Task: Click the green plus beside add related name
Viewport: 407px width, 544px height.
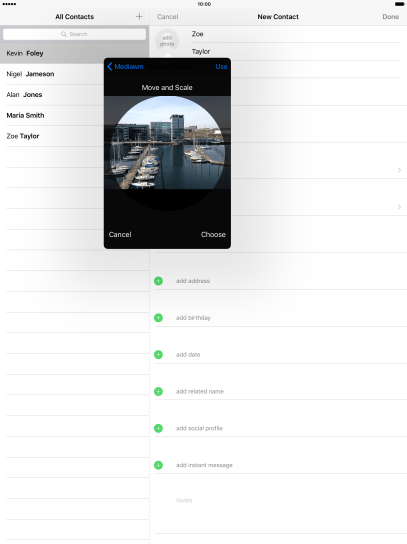Action: (158, 391)
